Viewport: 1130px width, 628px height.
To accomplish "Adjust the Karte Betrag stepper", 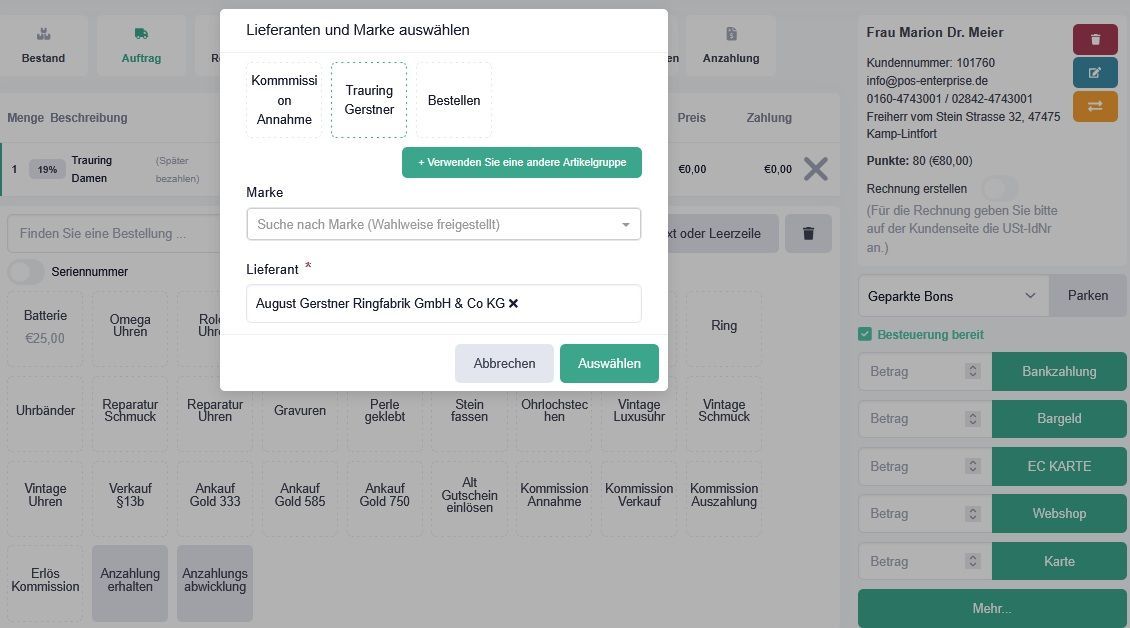I will [x=972, y=561].
